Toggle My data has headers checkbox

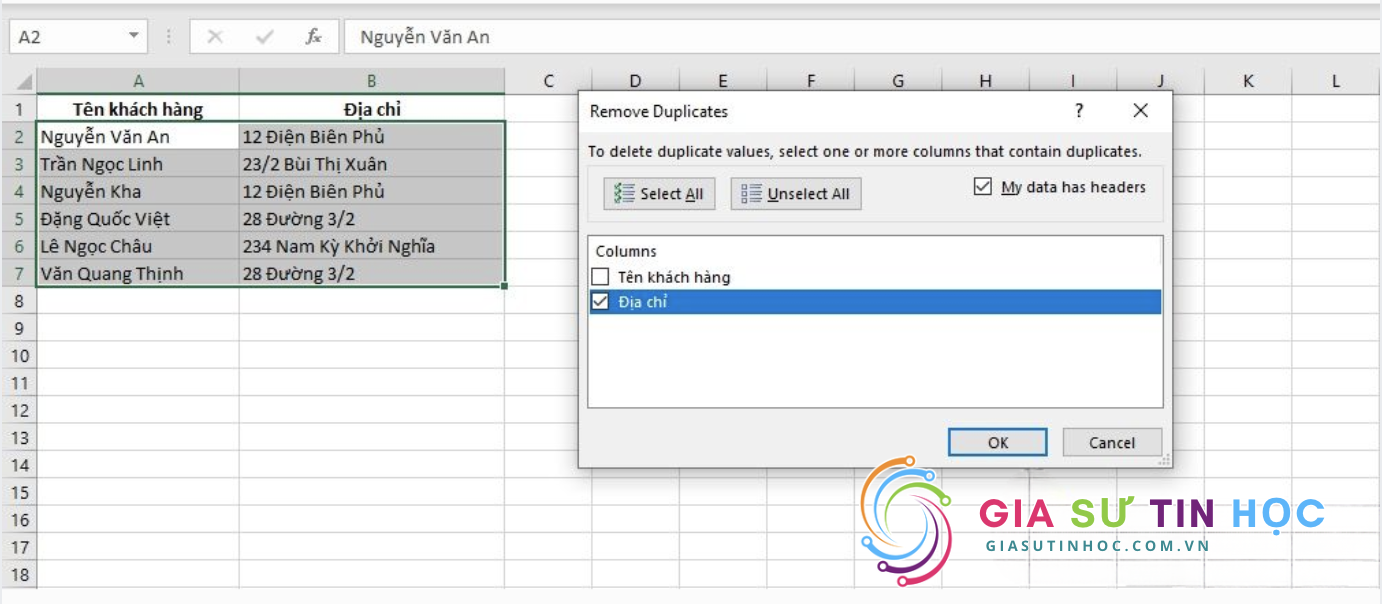point(983,186)
